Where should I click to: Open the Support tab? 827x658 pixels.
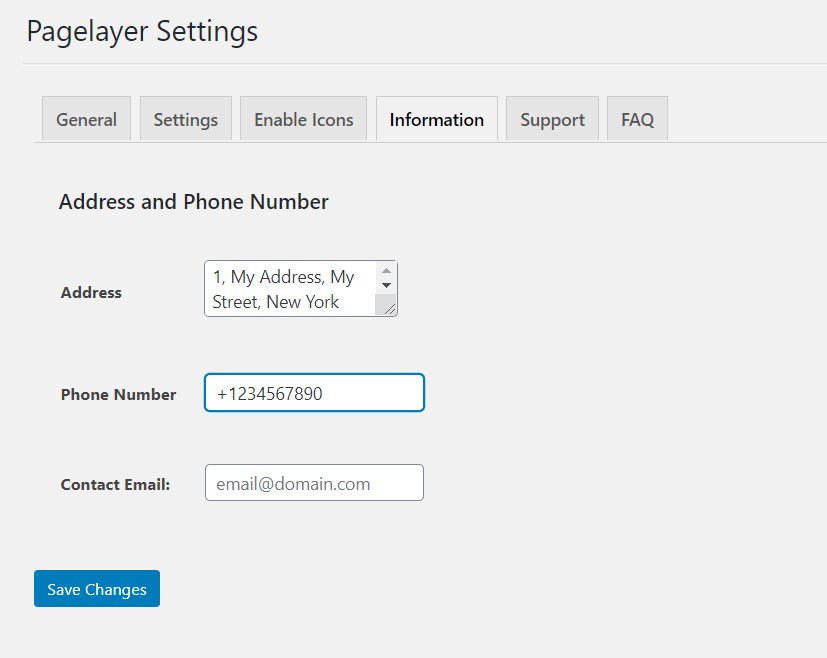(552, 119)
